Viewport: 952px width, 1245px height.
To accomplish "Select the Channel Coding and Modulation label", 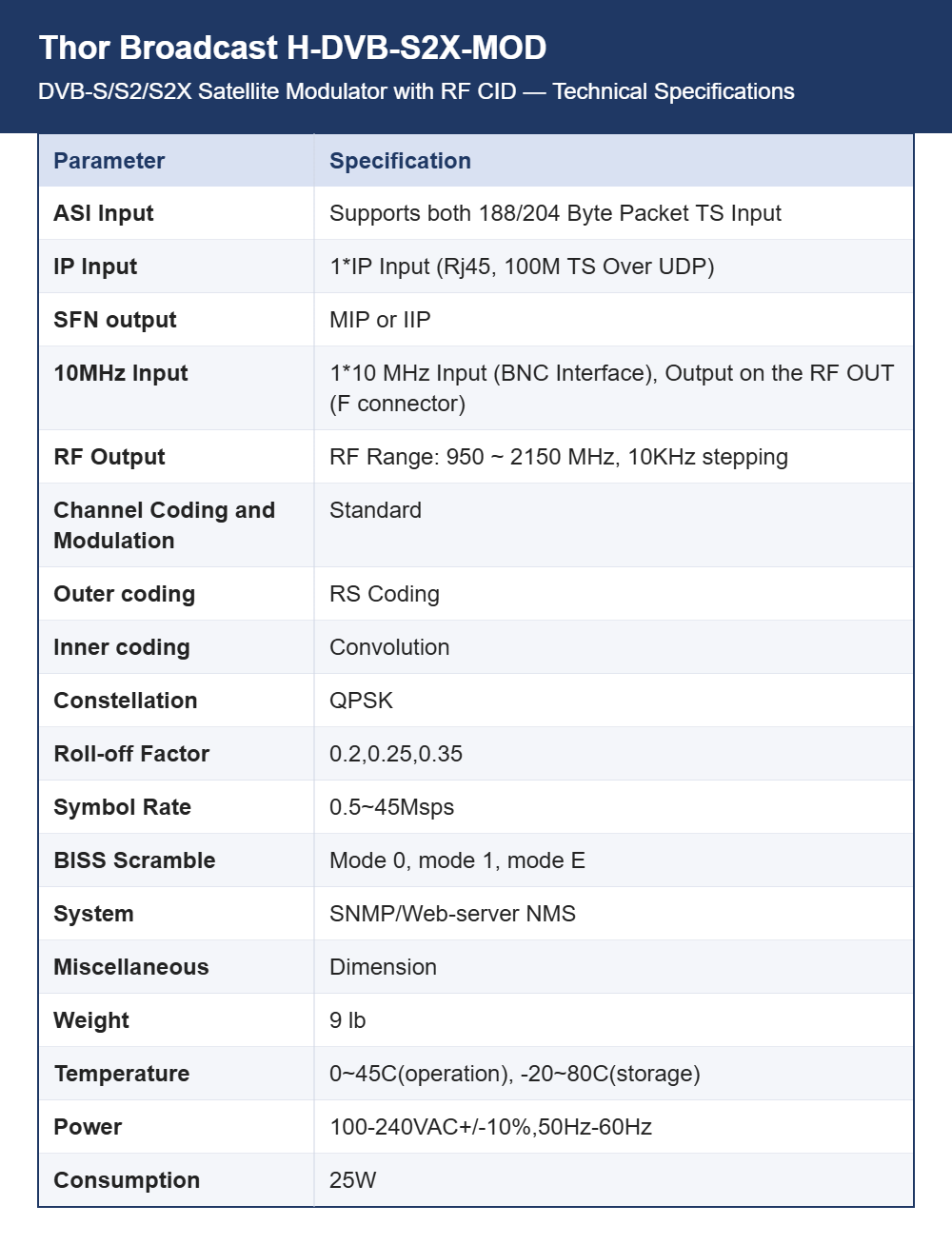I will tap(165, 525).
